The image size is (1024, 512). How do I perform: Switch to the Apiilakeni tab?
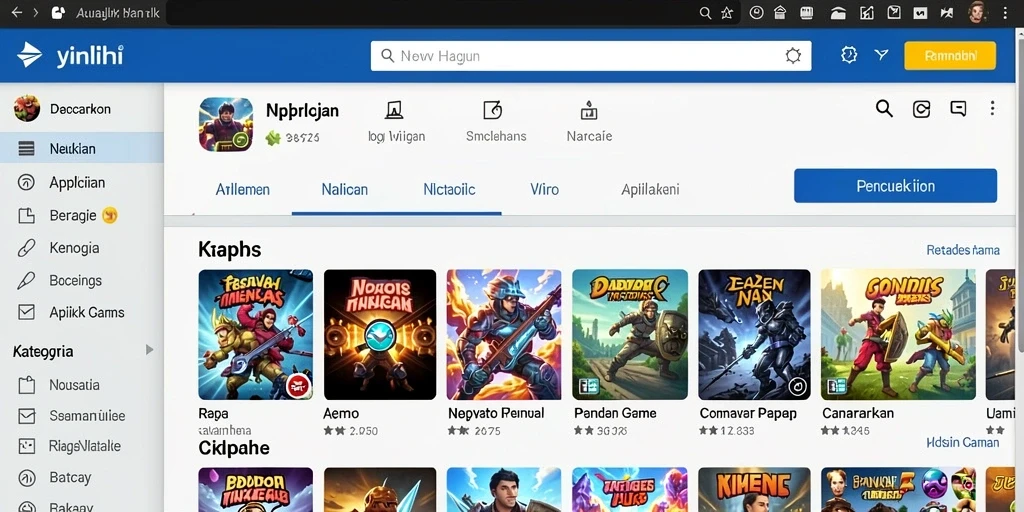point(650,190)
